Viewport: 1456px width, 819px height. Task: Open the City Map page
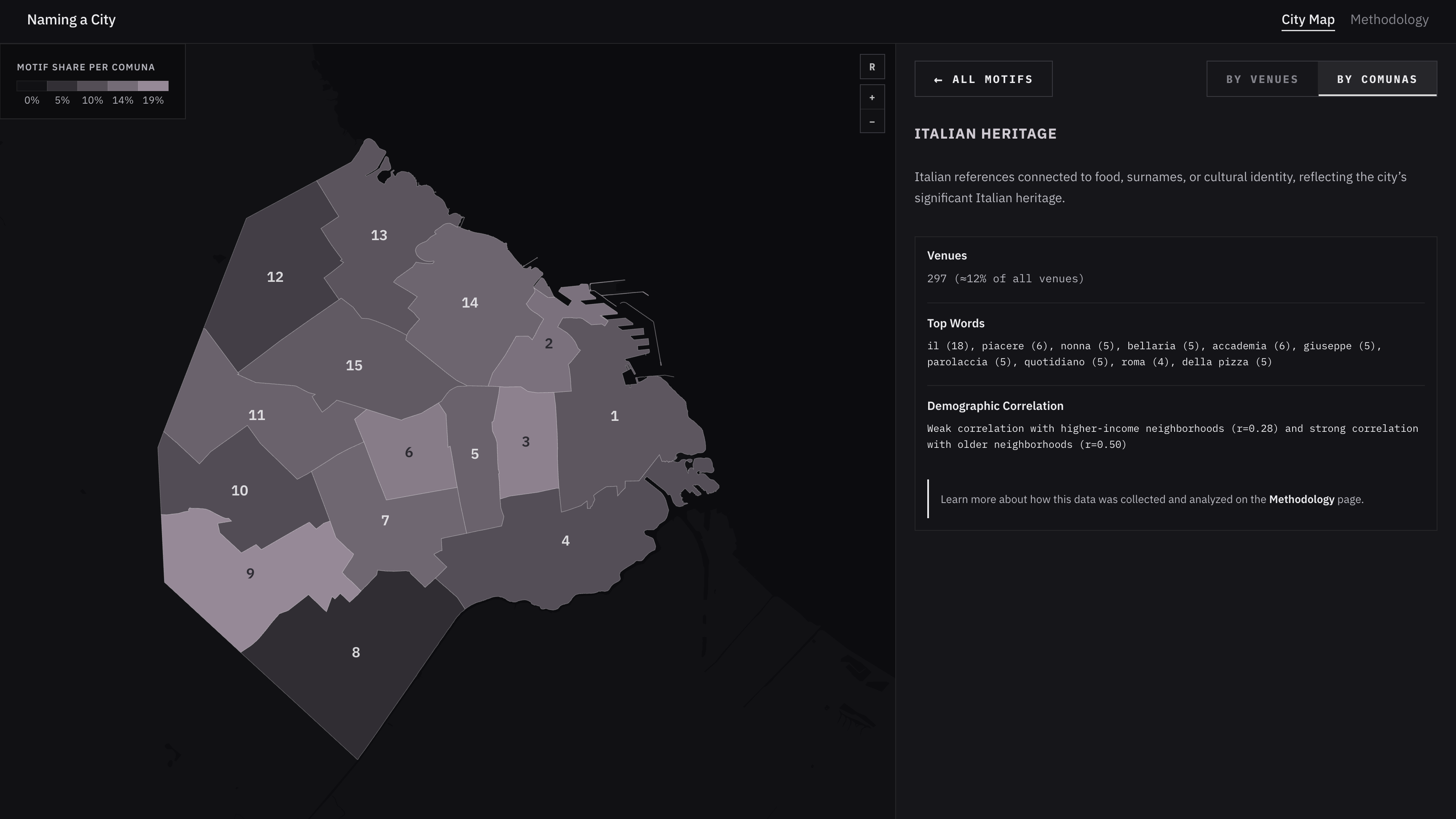pyautogui.click(x=1308, y=20)
